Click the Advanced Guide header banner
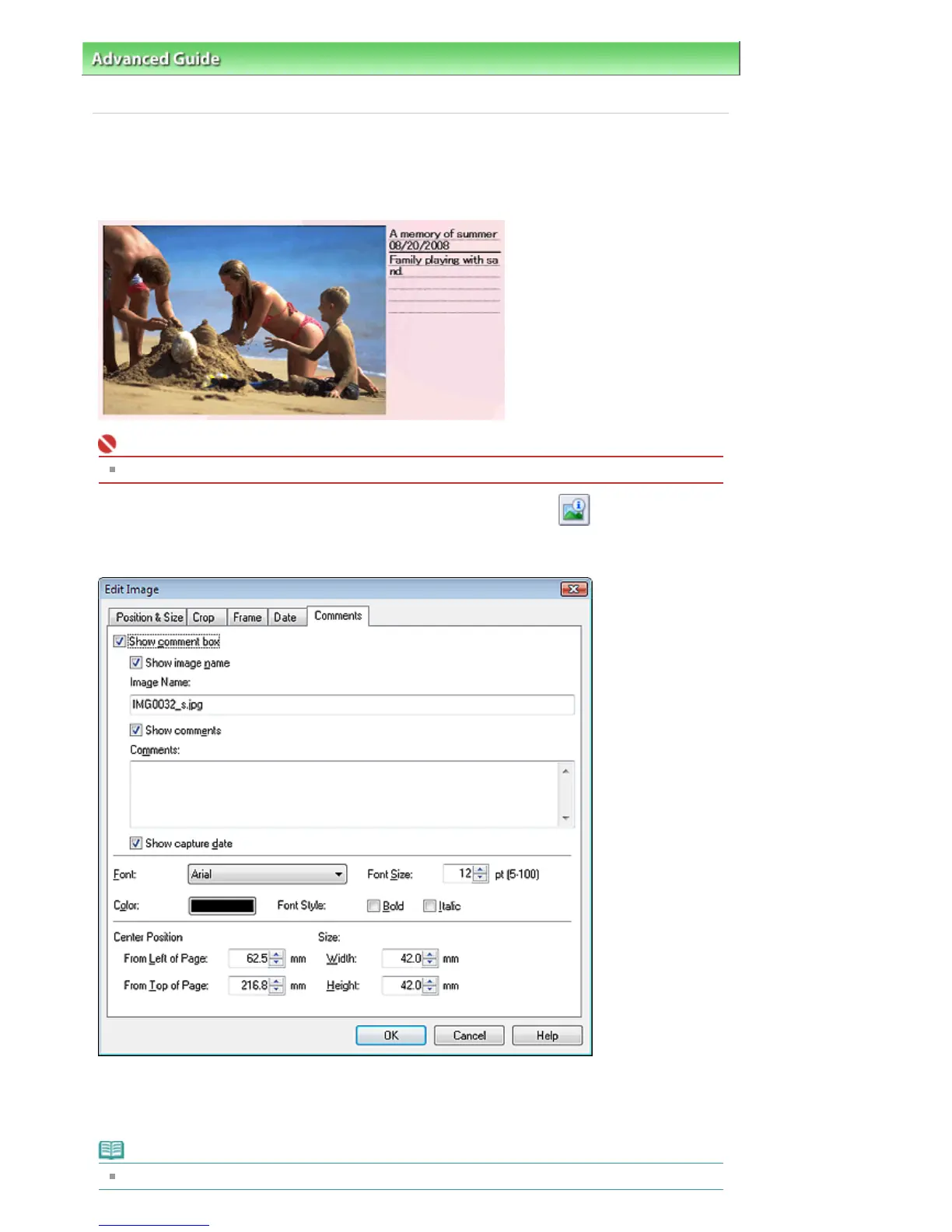The height and width of the screenshot is (1232, 952). pos(411,58)
